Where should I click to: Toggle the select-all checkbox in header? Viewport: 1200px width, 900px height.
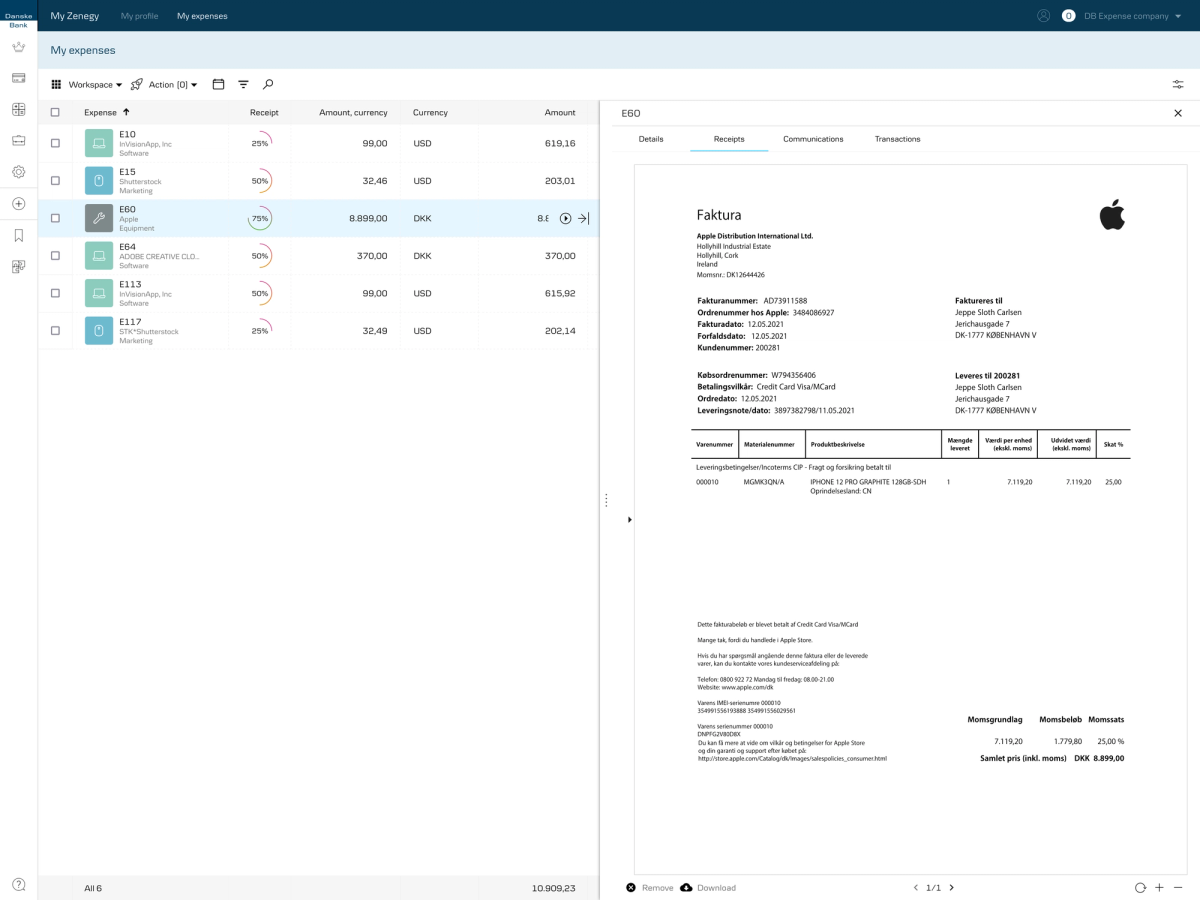(x=55, y=112)
